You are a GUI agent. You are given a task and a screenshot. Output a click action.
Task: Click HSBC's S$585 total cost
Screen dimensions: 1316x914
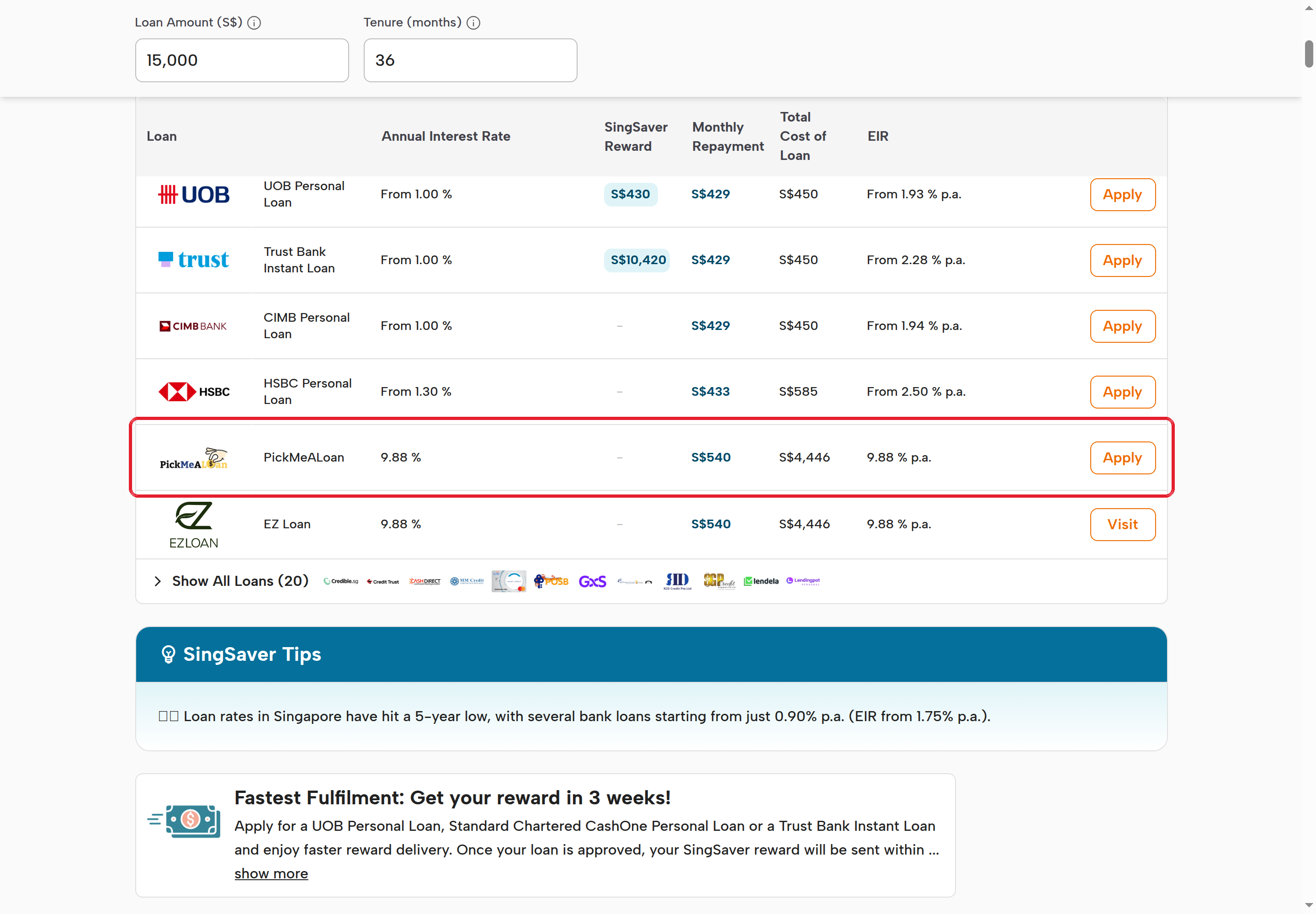point(798,392)
